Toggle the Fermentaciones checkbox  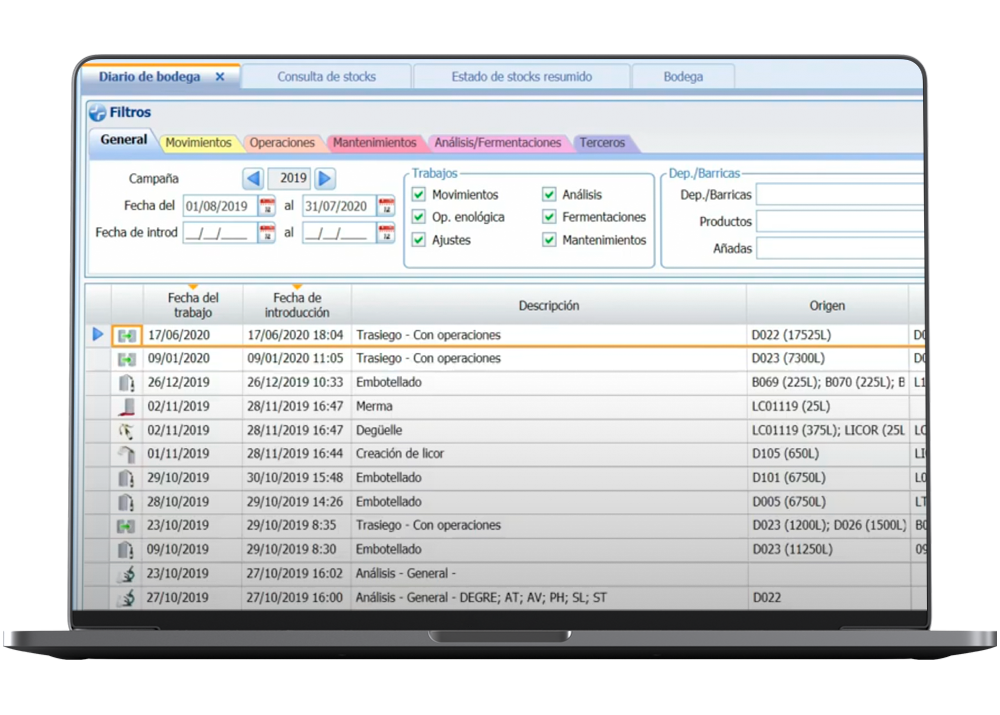pyautogui.click(x=548, y=217)
